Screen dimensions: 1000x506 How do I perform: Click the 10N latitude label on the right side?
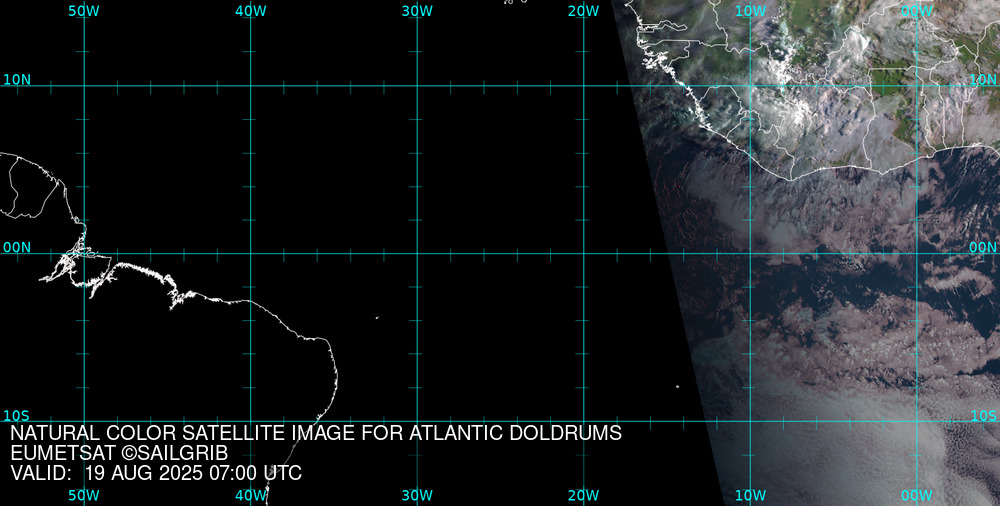click(x=983, y=80)
